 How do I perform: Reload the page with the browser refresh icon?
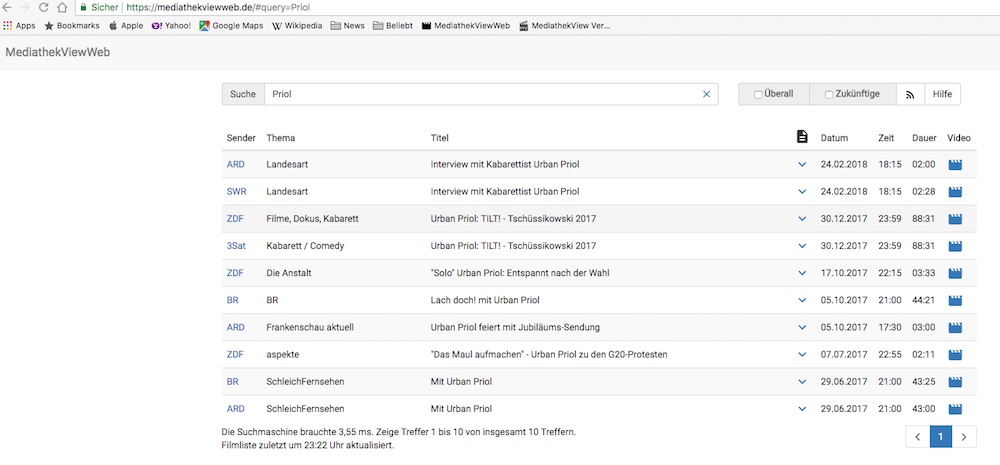coord(43,7)
